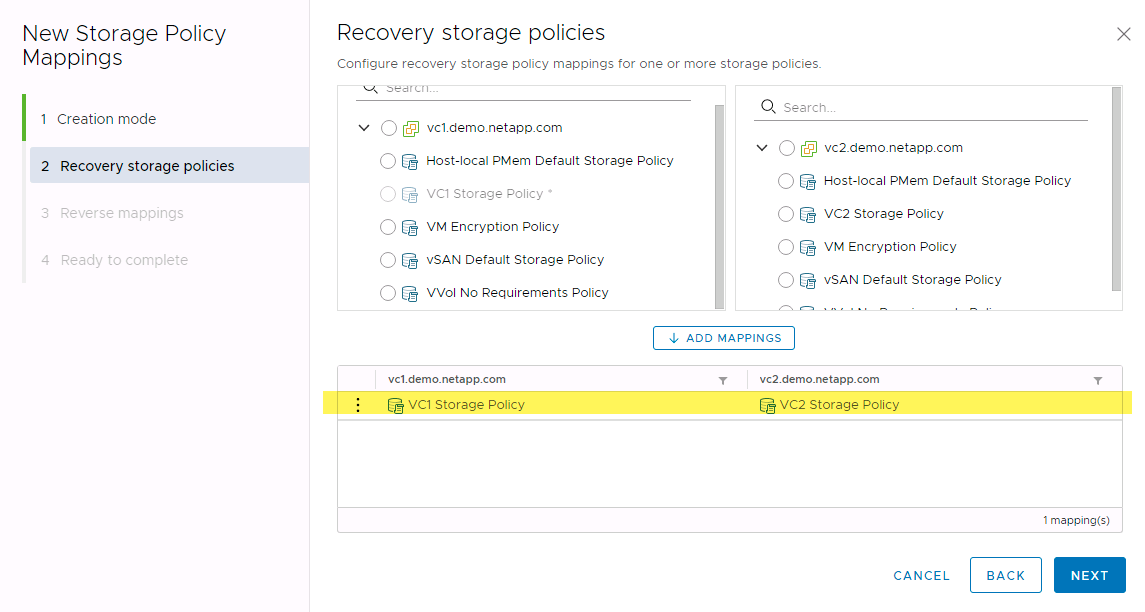Viewport: 1145px width, 612px height.
Task: Click the three-dot menu on the mapping row
Action: pos(358,405)
